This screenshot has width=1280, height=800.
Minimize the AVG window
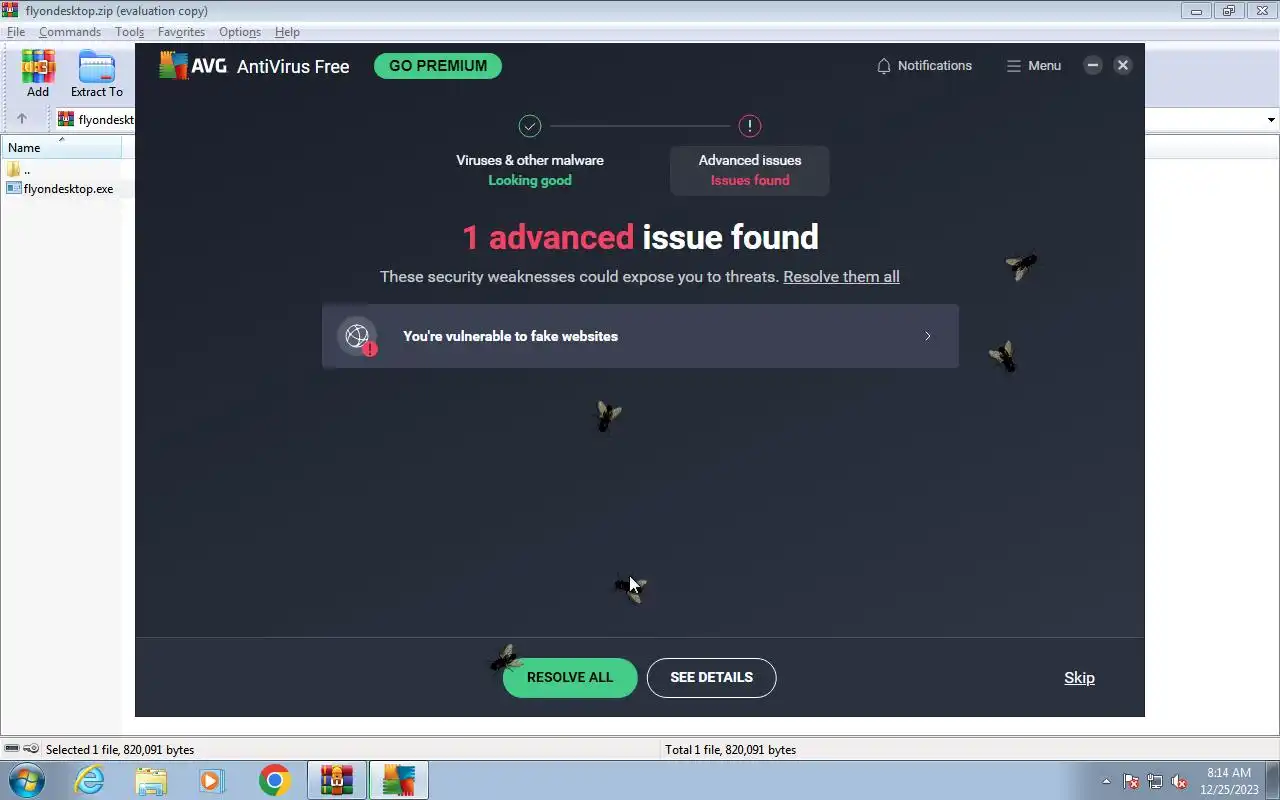click(x=1093, y=65)
